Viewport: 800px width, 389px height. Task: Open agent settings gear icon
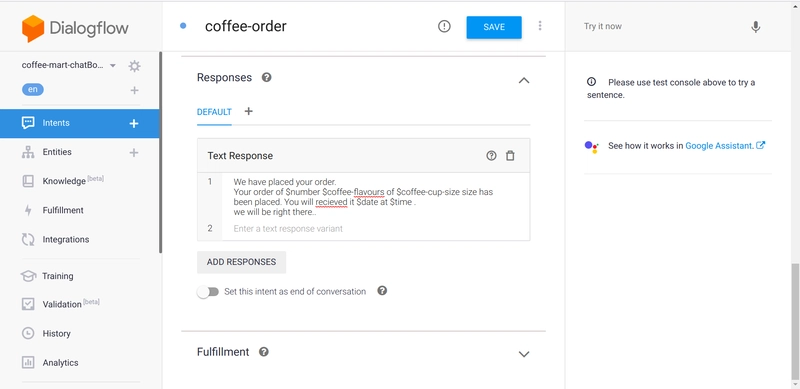pos(134,66)
